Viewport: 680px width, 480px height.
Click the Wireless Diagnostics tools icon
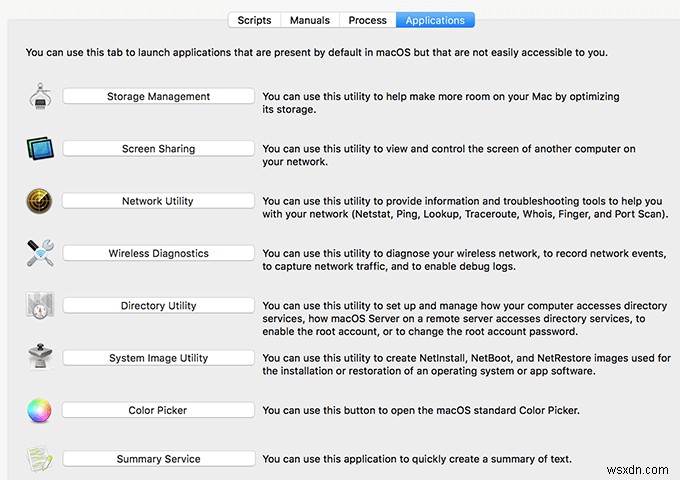pos(39,253)
